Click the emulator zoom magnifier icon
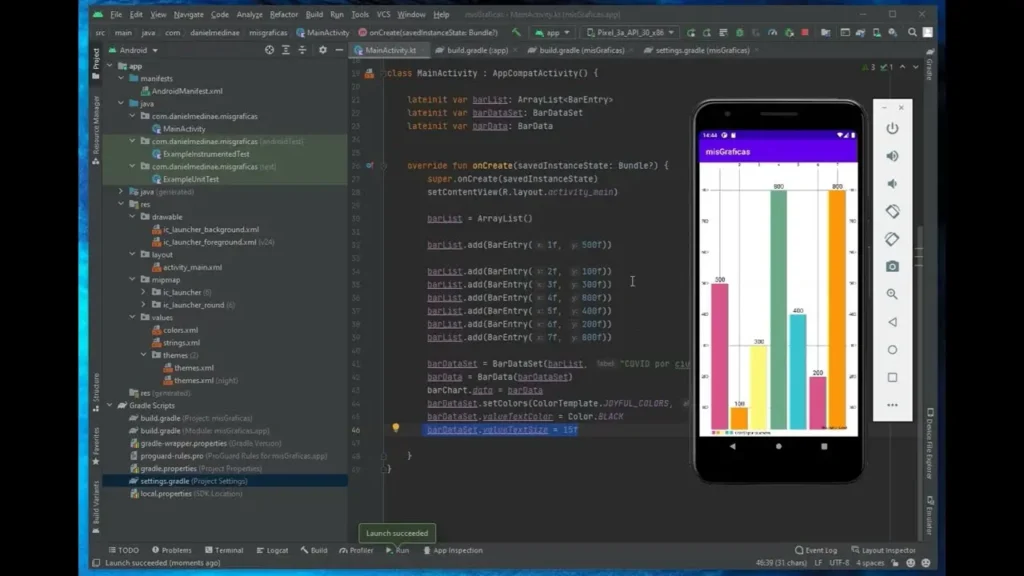The width and height of the screenshot is (1024, 576). pos(892,294)
